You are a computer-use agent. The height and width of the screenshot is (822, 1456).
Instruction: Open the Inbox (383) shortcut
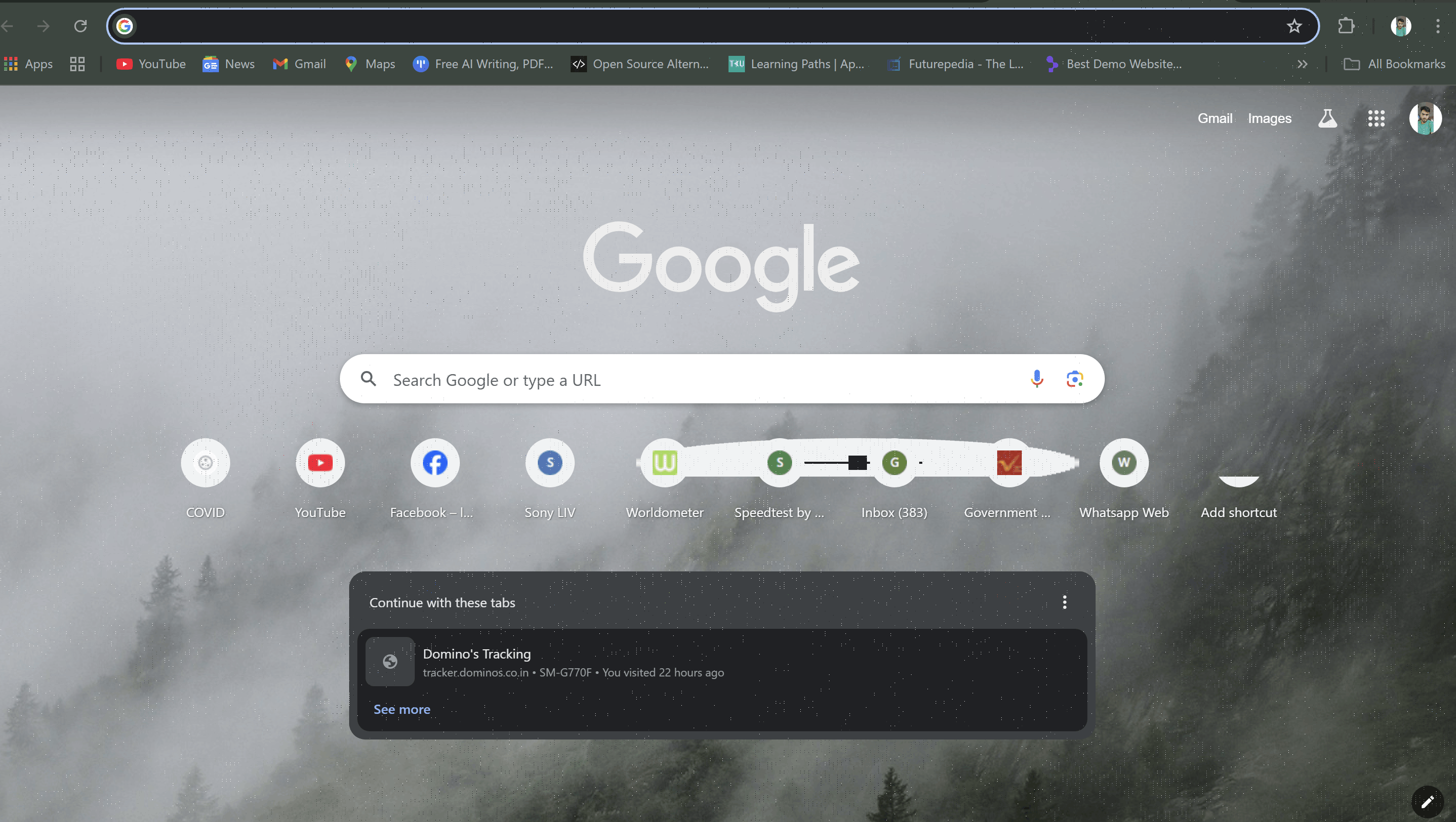point(894,463)
